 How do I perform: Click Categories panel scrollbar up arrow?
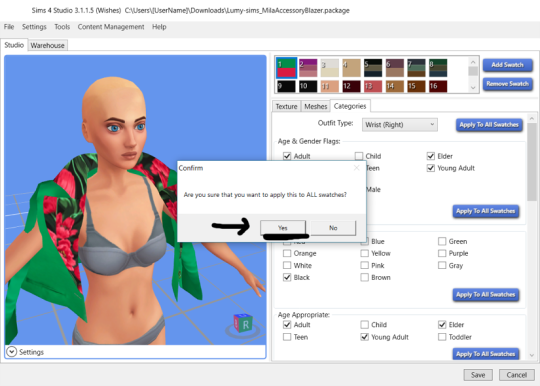(532, 118)
